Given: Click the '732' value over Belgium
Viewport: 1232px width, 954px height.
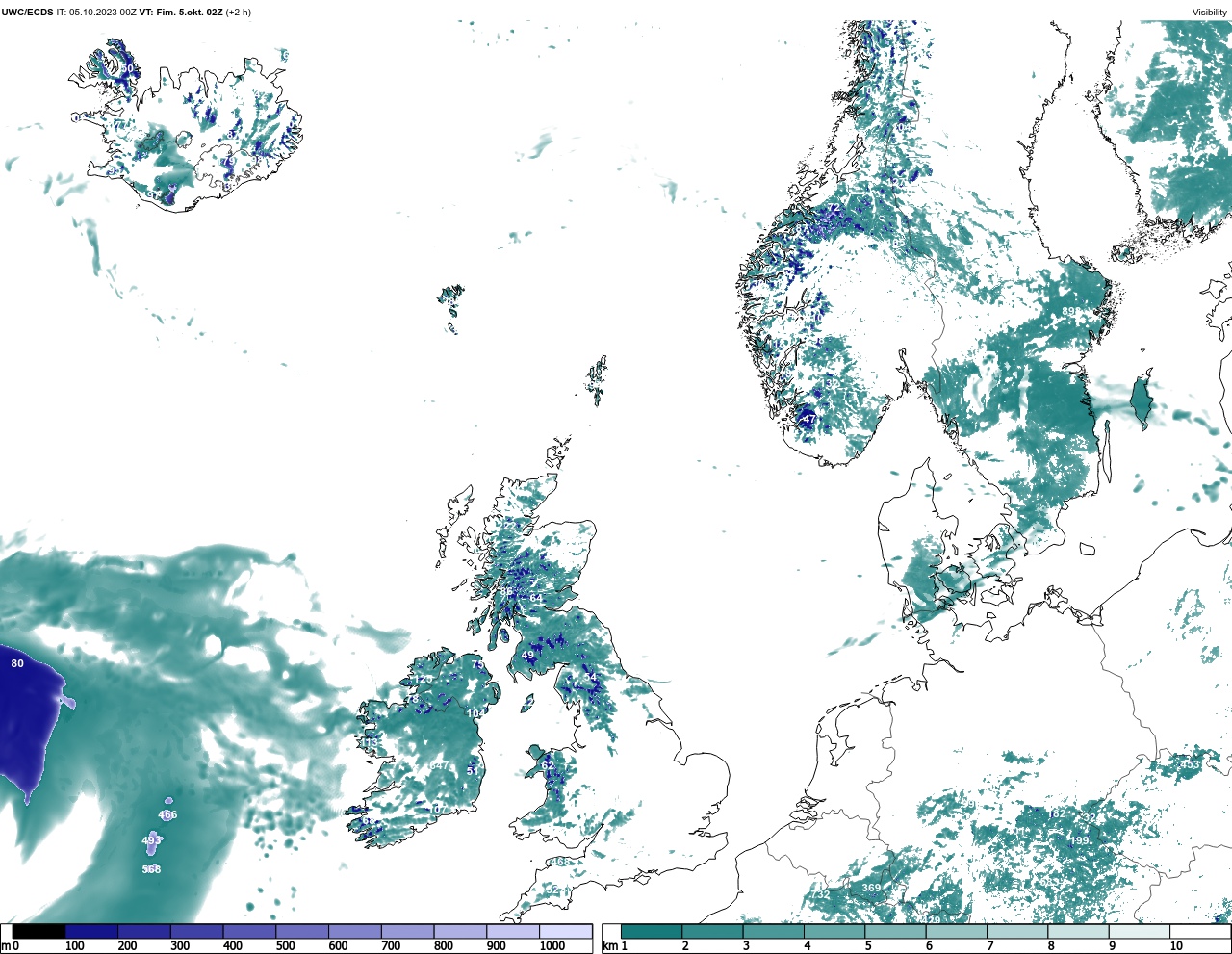Looking at the screenshot, I should [x=820, y=894].
